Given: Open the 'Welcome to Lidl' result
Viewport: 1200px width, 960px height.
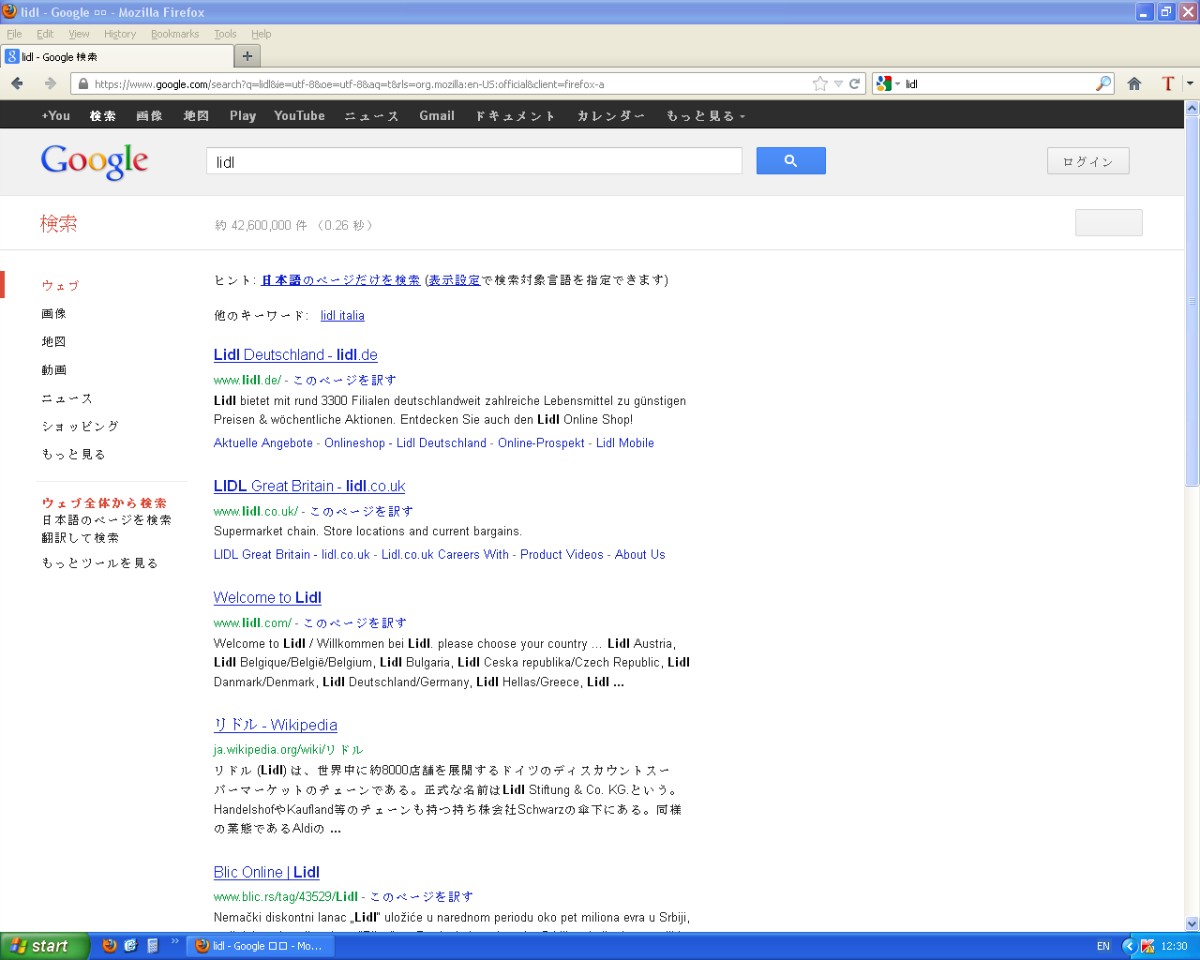Looking at the screenshot, I should (267, 598).
